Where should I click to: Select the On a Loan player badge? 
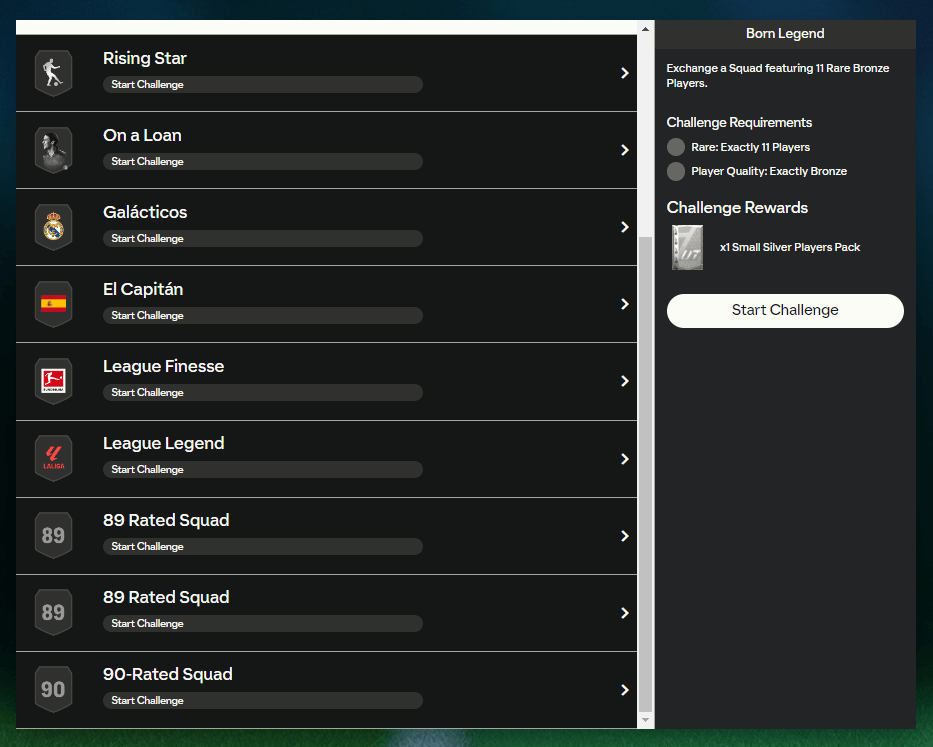pos(53,150)
